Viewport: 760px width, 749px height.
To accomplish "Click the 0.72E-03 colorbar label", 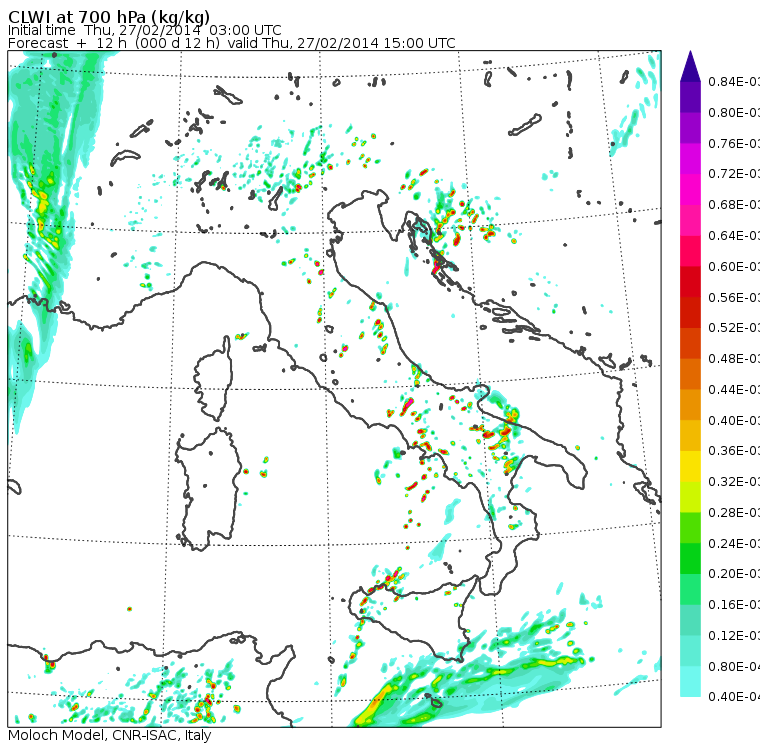I will click(x=734, y=174).
